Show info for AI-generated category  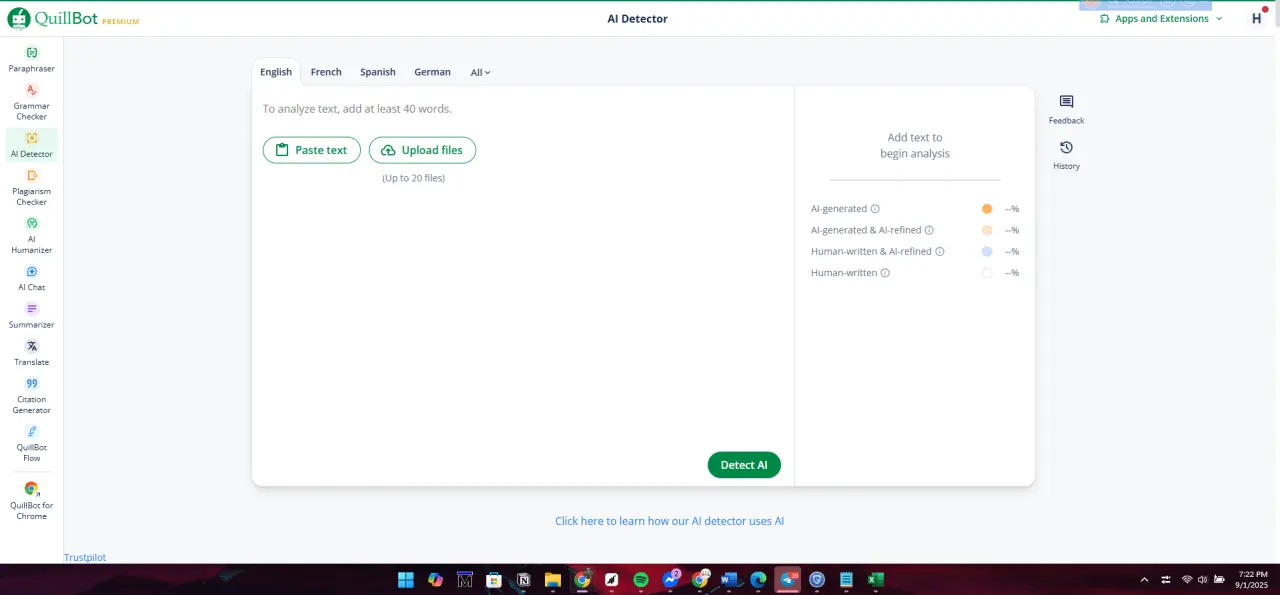(875, 209)
